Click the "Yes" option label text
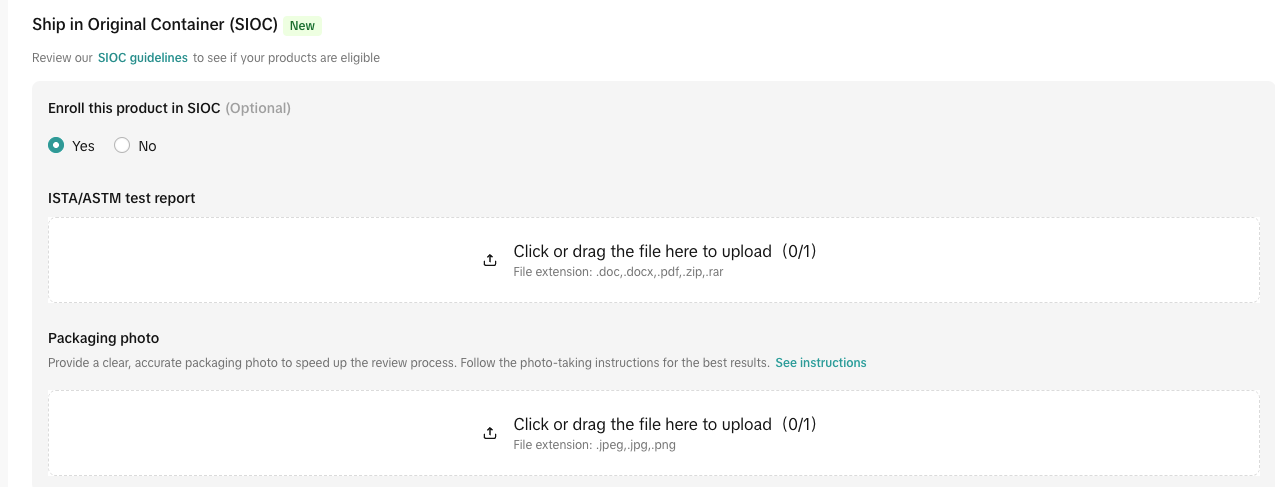Viewport: 1275px width, 487px height. click(x=83, y=146)
